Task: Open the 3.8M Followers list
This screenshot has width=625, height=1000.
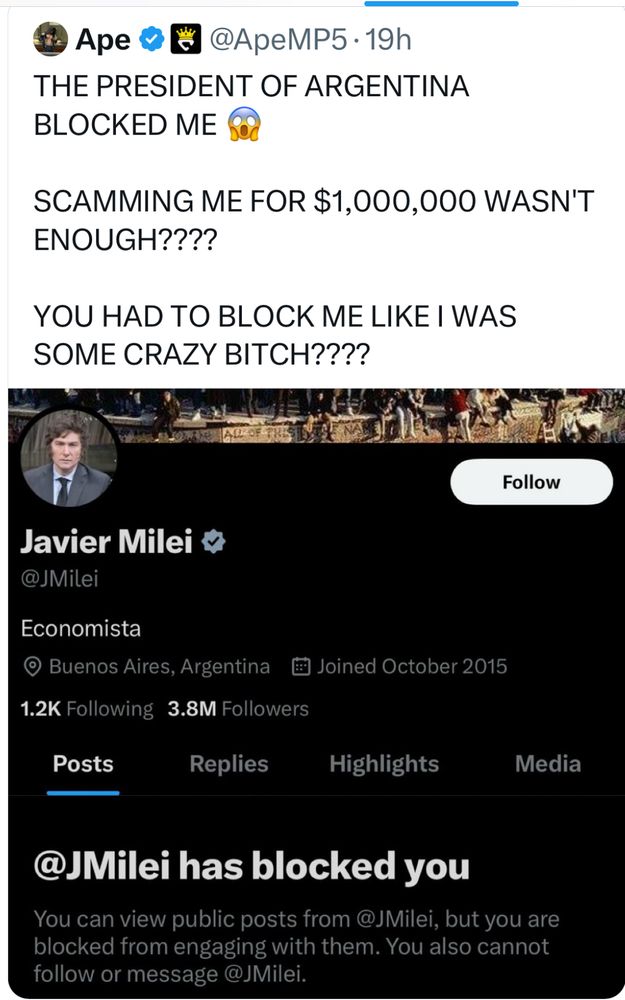Action: tap(238, 709)
